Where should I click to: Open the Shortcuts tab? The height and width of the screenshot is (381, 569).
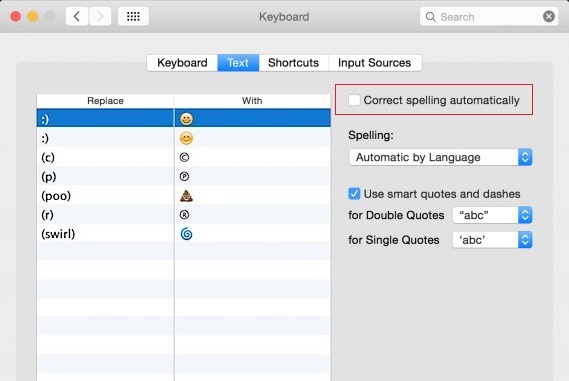(294, 63)
